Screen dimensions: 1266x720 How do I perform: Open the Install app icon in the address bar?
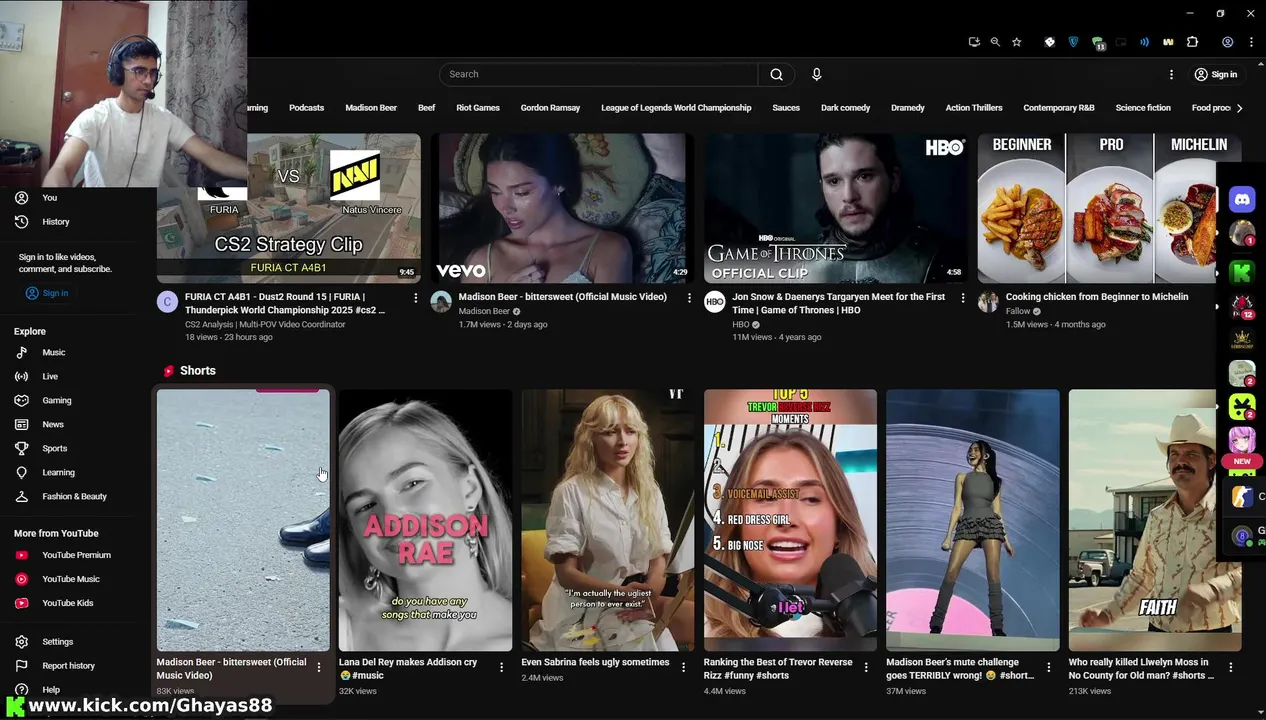[974, 42]
